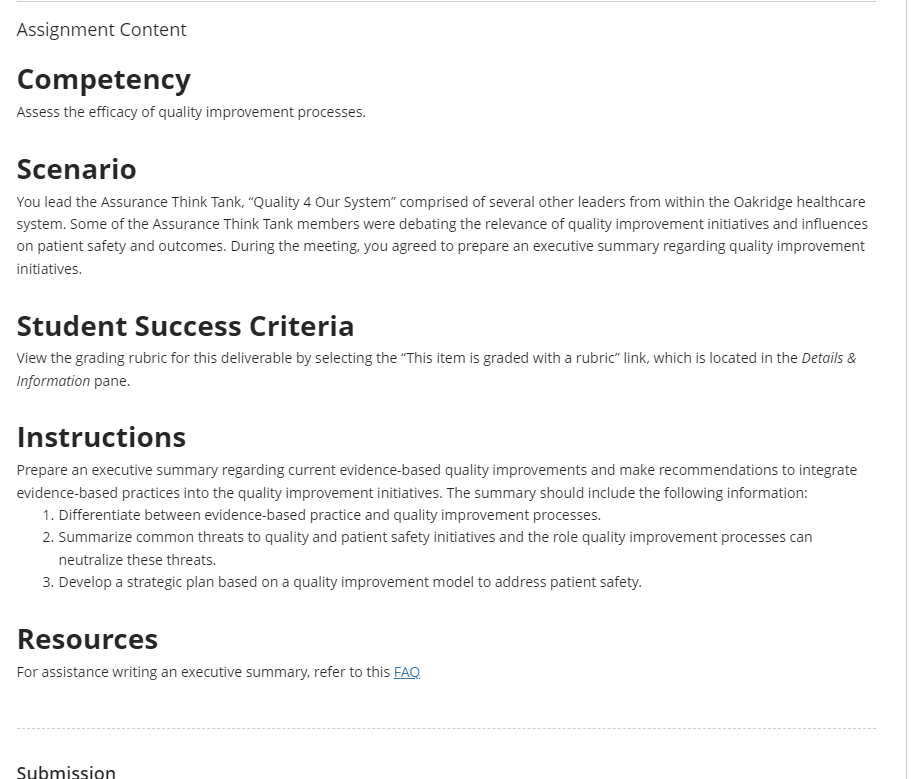The height and width of the screenshot is (779, 911).
Task: Click the dashed divider above Submission
Action: tap(446, 728)
